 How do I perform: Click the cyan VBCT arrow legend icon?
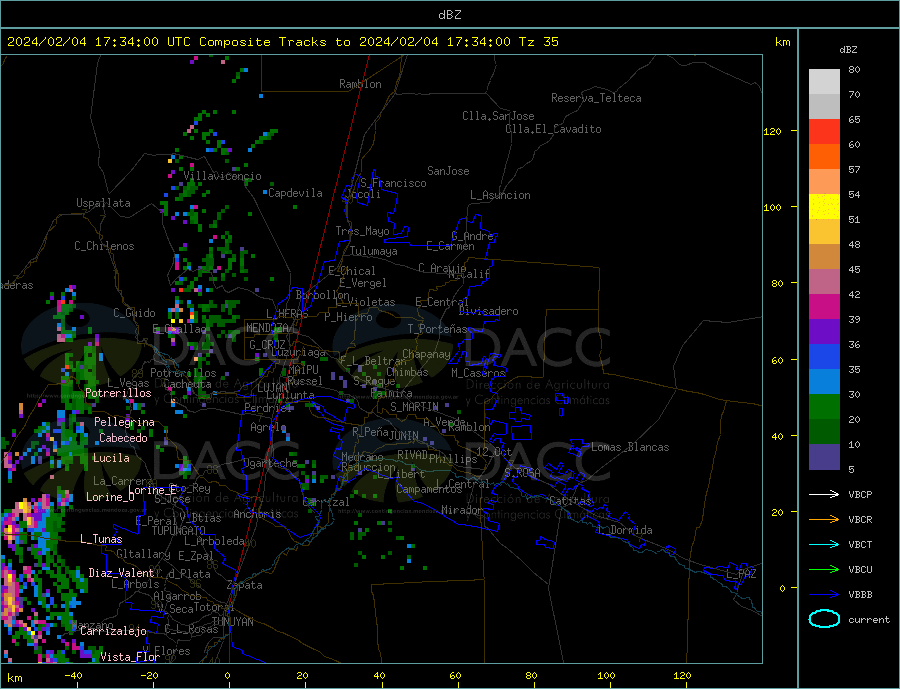click(x=824, y=544)
